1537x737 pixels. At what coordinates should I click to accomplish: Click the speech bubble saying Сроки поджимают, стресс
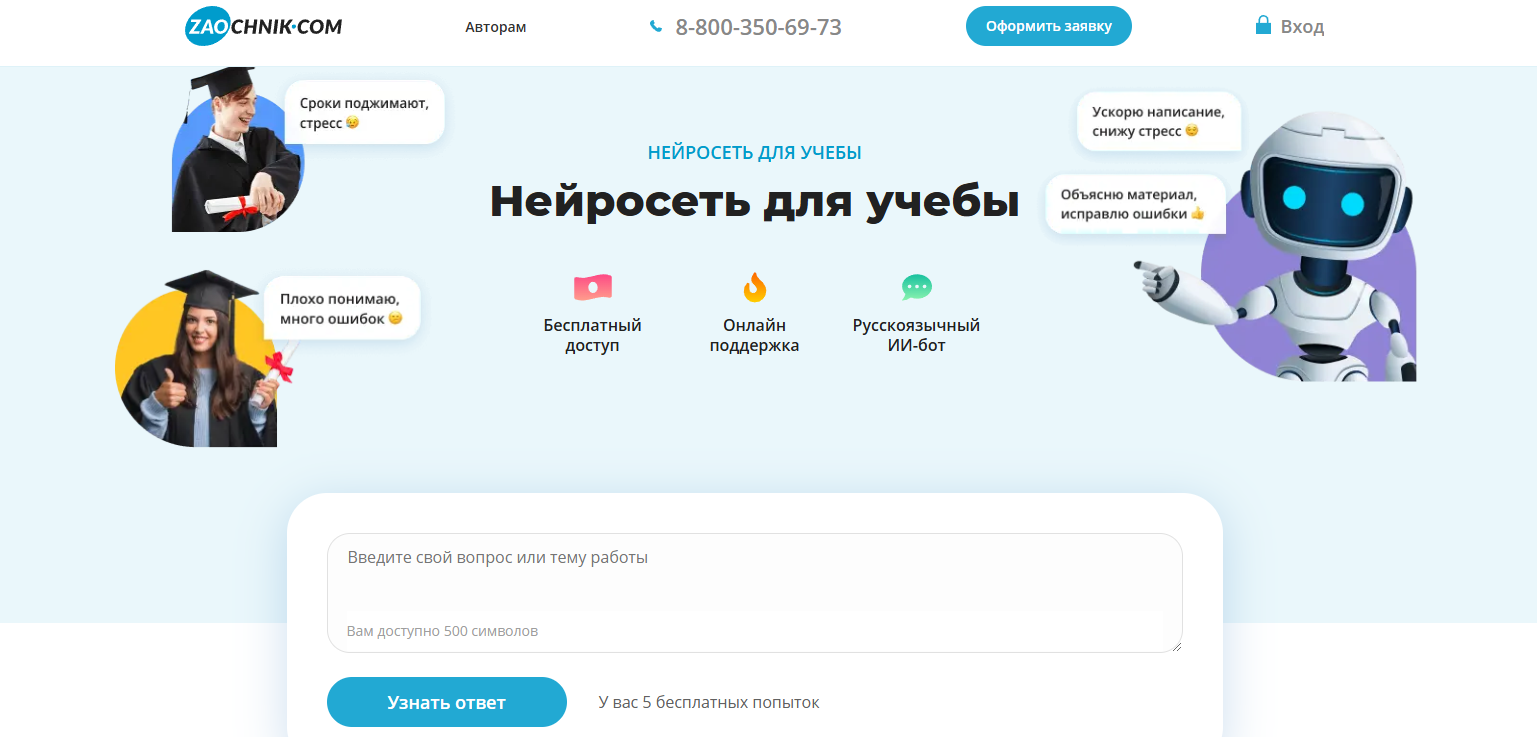(x=364, y=111)
